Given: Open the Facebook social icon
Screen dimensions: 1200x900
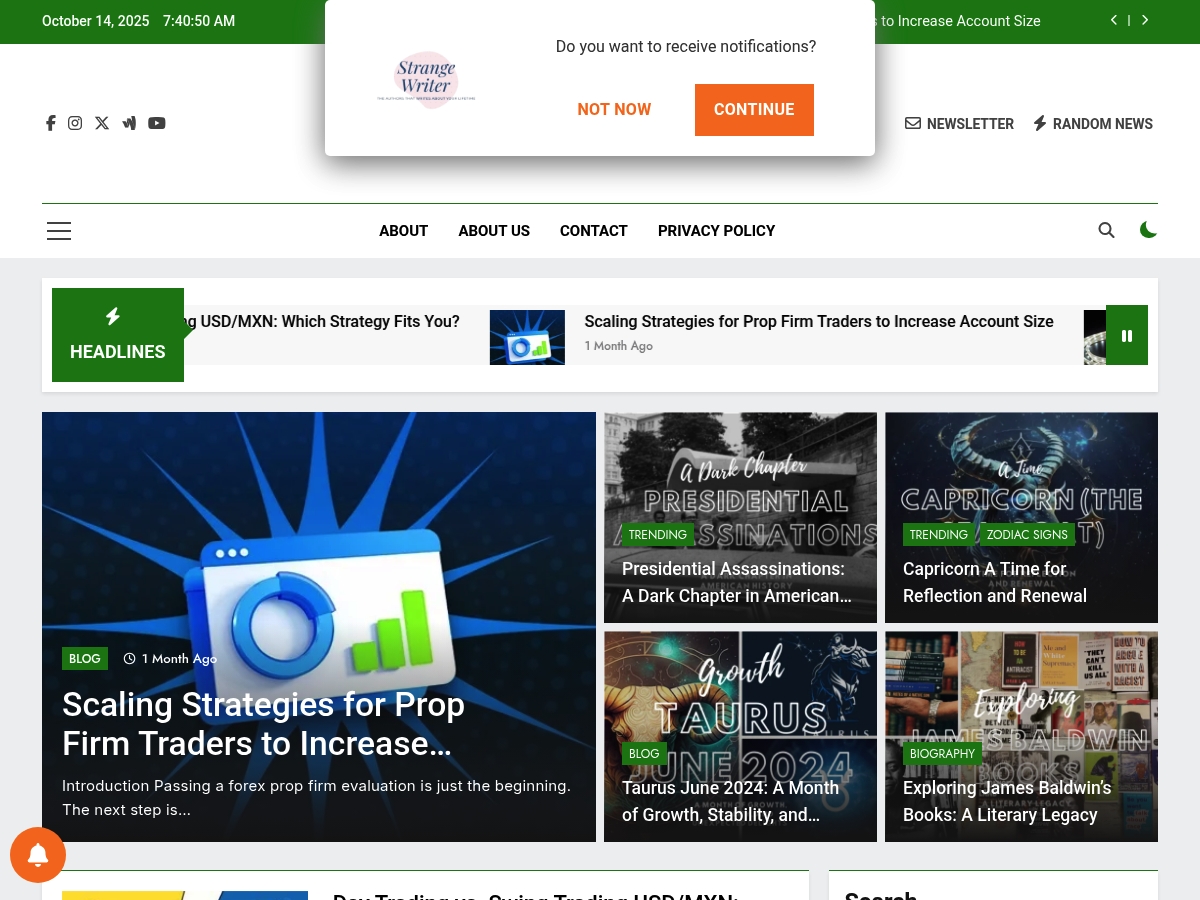Looking at the screenshot, I should coord(51,123).
